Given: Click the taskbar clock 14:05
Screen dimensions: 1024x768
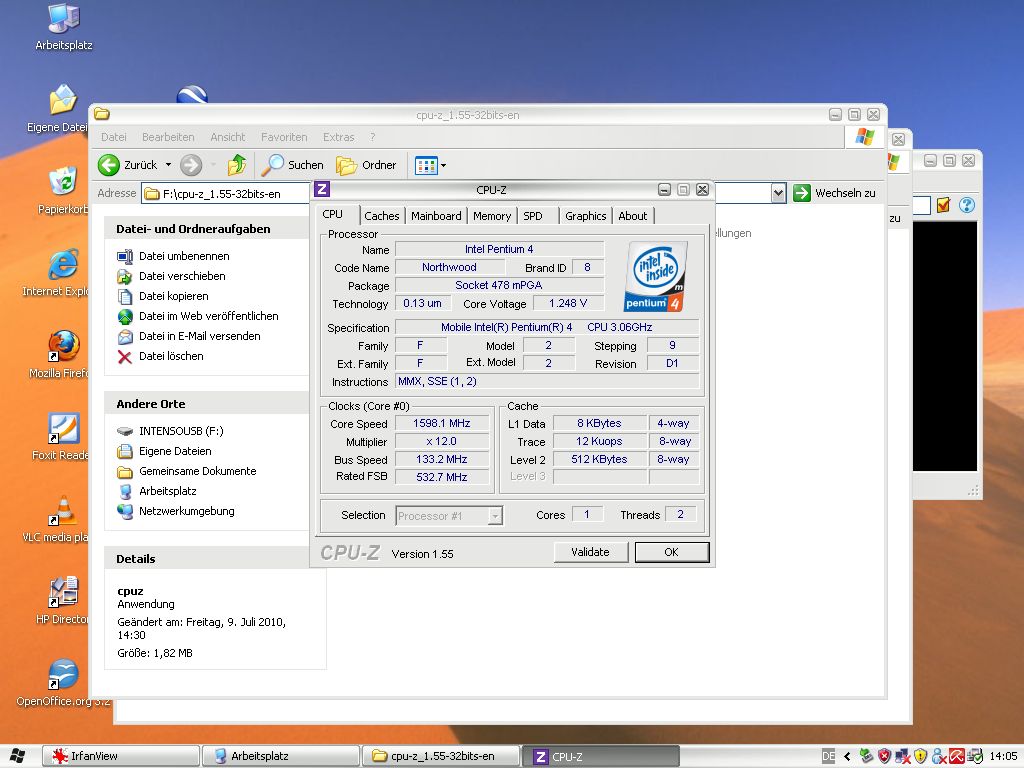Looking at the screenshot, I should (1003, 756).
